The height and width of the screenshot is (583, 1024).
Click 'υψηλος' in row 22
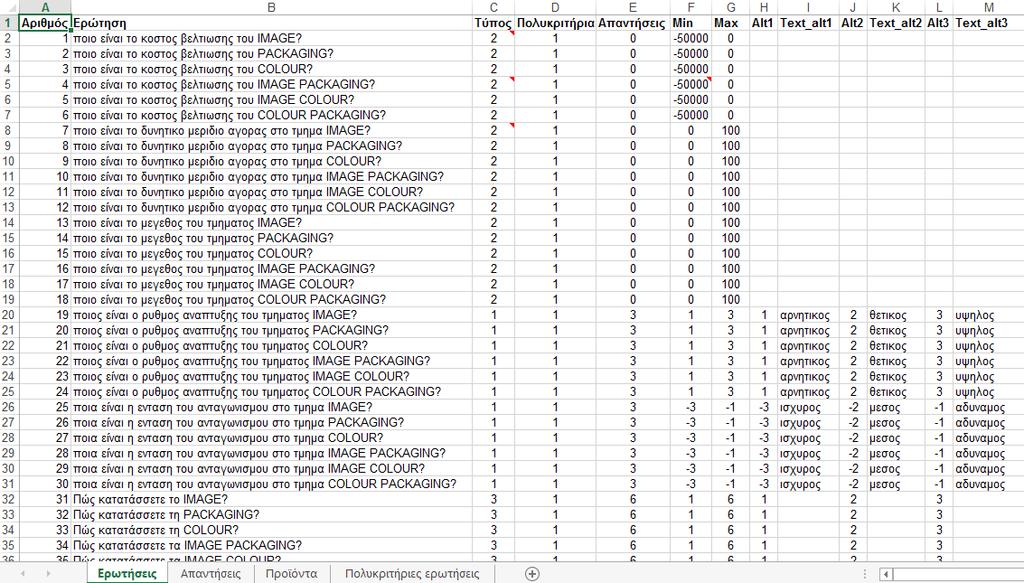click(x=989, y=345)
